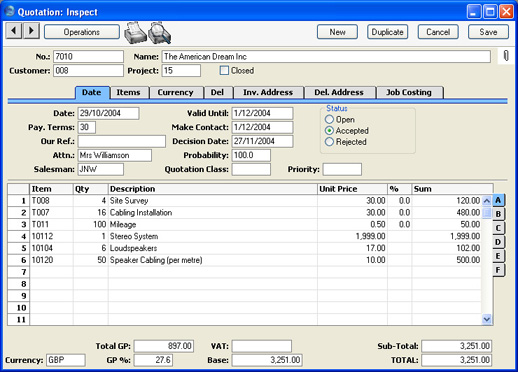Go to previous record arrow
Viewport: 518px width, 372px height.
[x=14, y=31]
